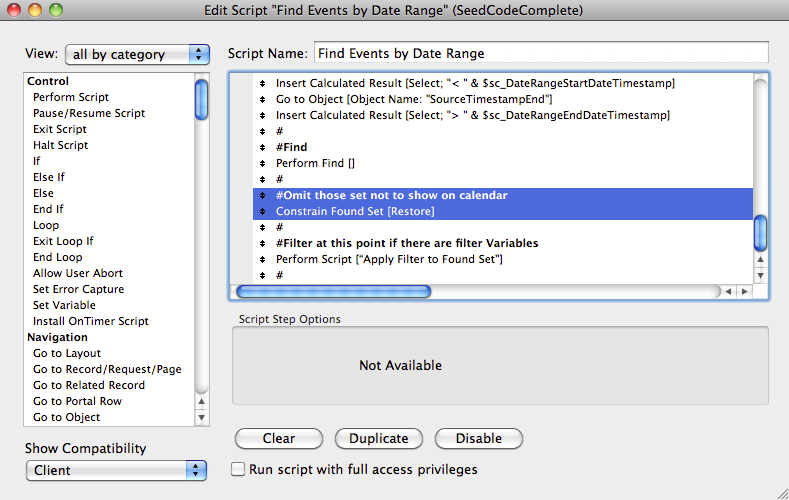Click the horizontal scrollbar thumb in the script pane

(332, 291)
